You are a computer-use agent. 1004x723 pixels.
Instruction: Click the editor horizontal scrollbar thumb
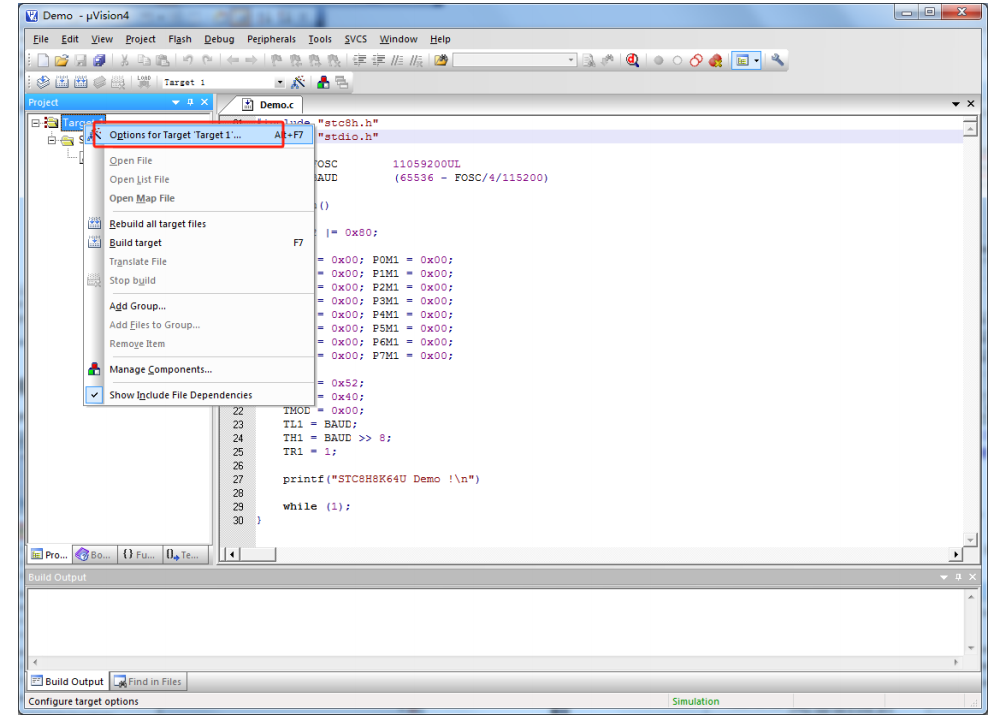258,554
